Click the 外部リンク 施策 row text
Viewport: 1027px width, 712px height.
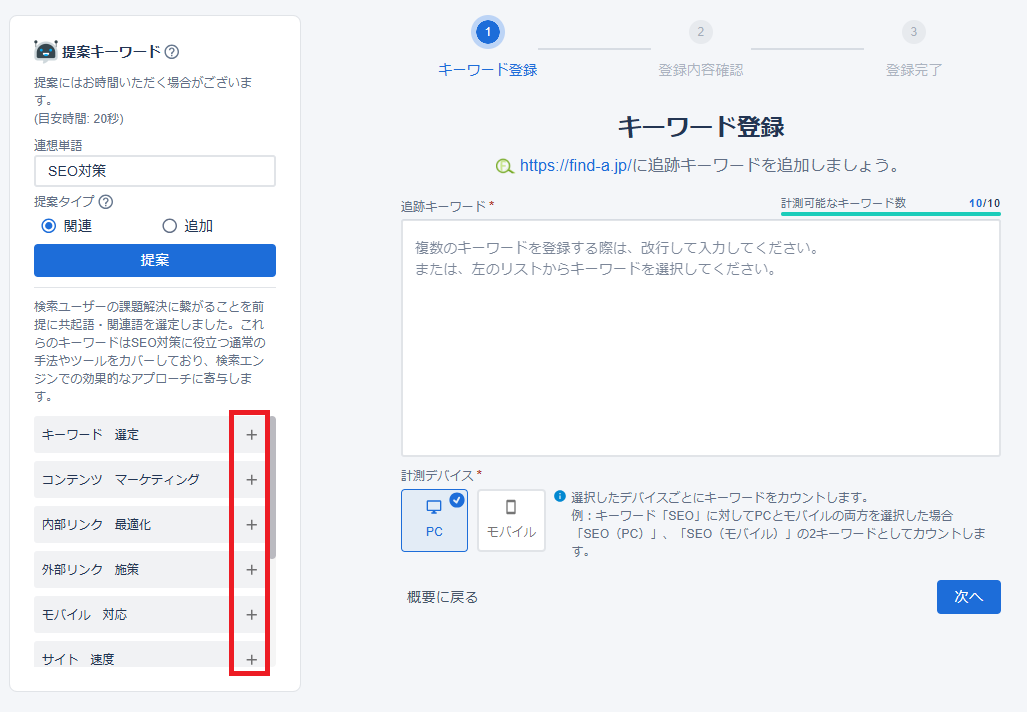[x=90, y=570]
